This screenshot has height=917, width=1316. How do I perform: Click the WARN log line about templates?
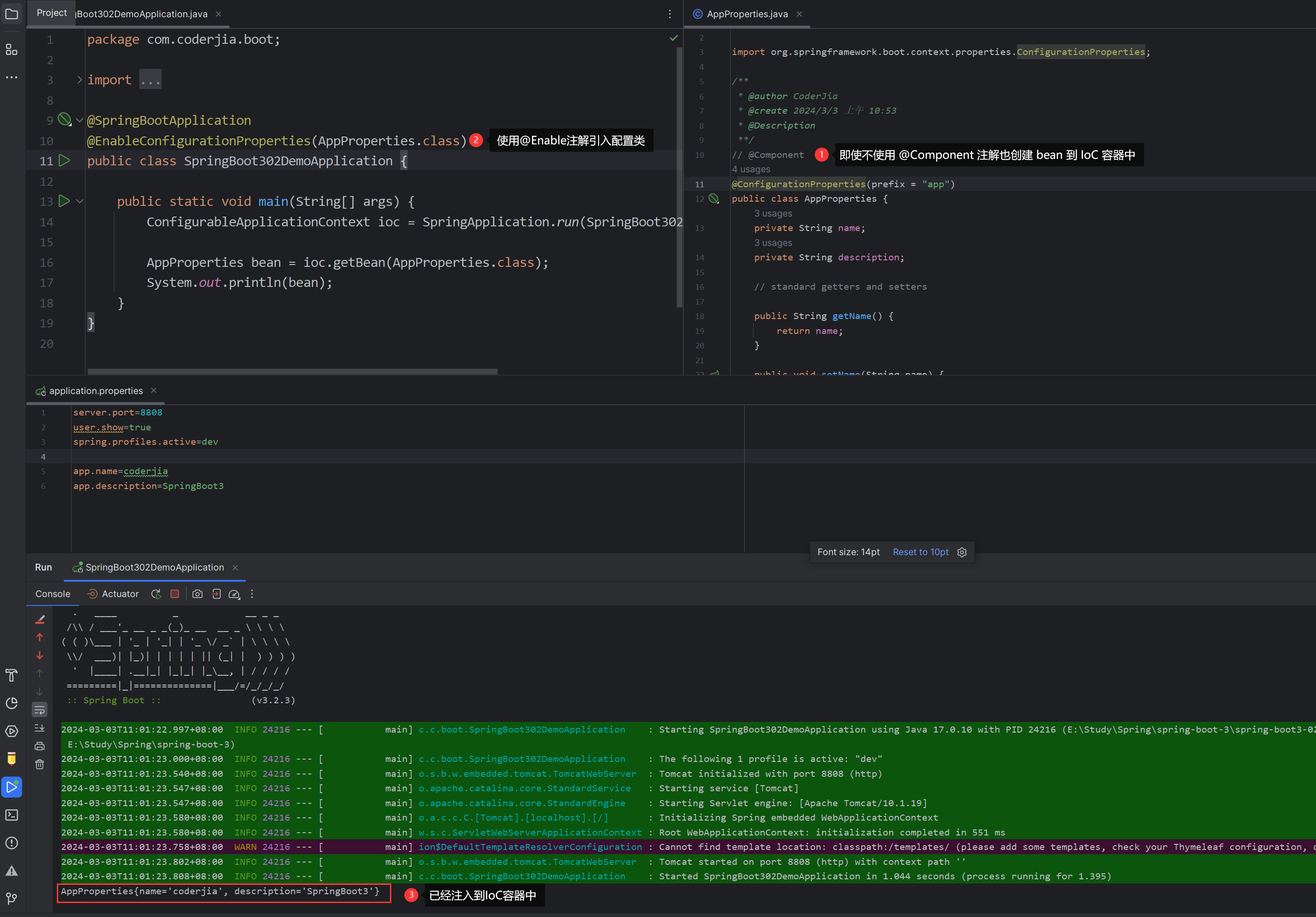click(x=688, y=847)
